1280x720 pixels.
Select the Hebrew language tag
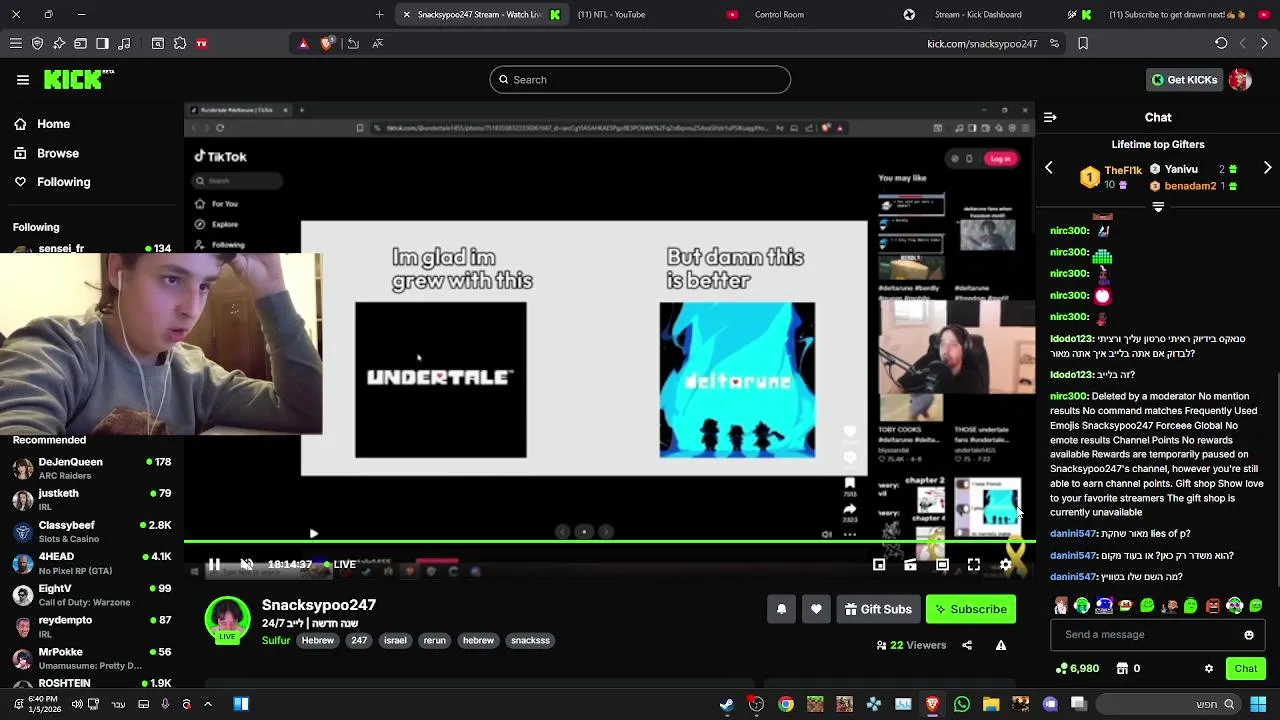click(318, 640)
